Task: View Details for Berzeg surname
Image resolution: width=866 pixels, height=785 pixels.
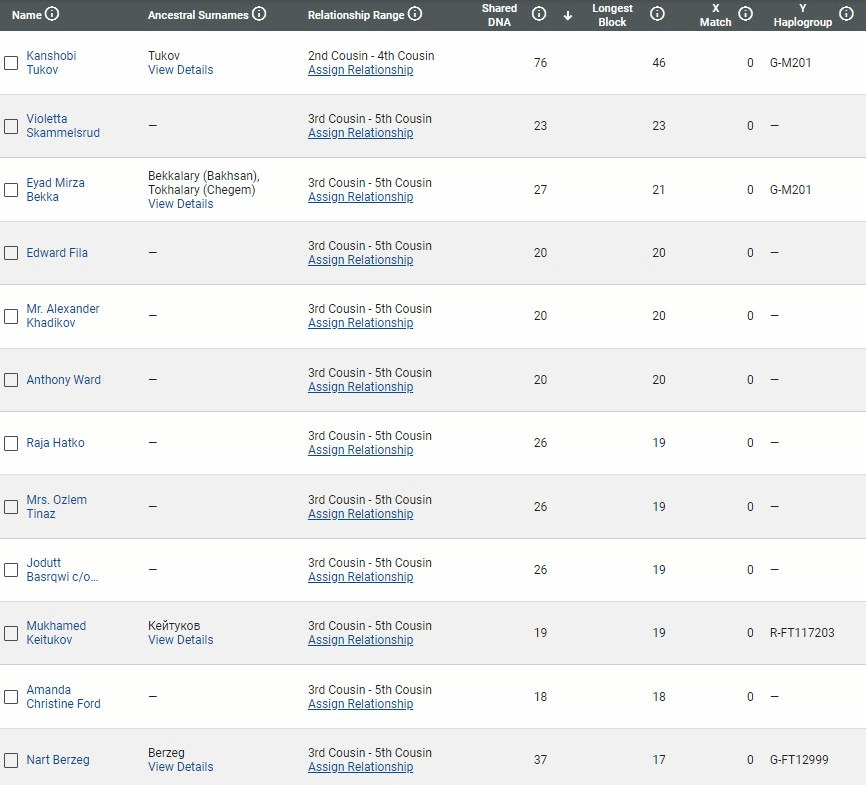Action: [180, 767]
